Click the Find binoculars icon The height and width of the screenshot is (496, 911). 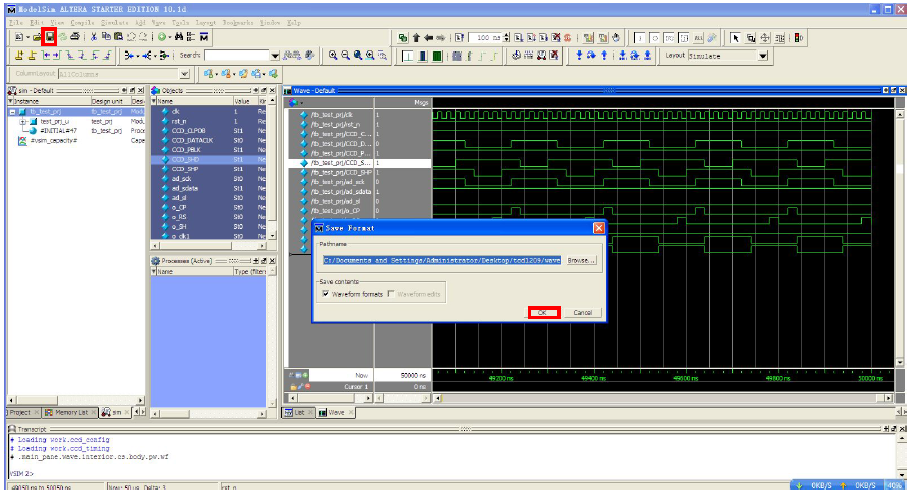point(177,37)
